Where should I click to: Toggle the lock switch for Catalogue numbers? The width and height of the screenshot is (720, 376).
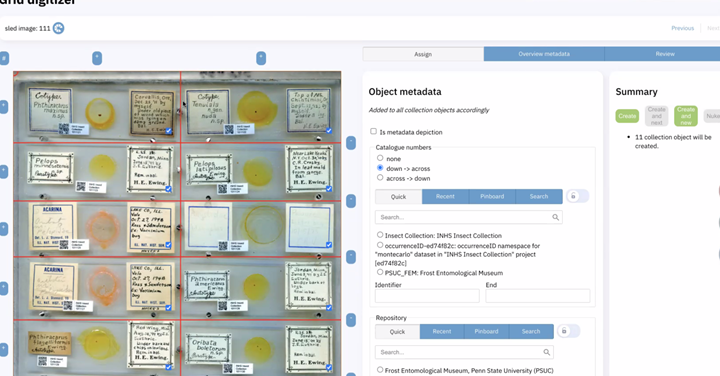point(577,196)
